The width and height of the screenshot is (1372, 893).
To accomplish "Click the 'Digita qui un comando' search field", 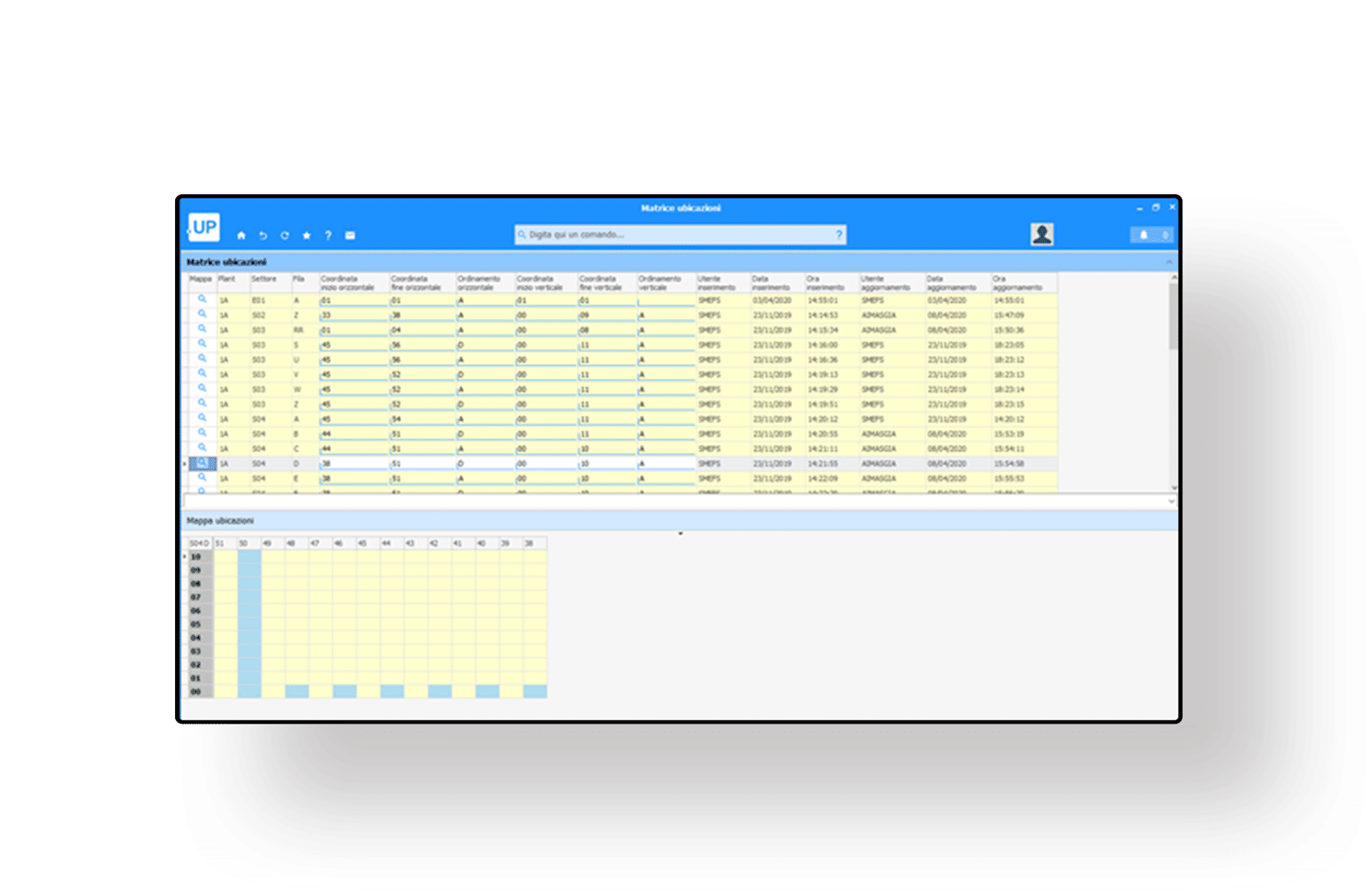I will click(x=675, y=234).
